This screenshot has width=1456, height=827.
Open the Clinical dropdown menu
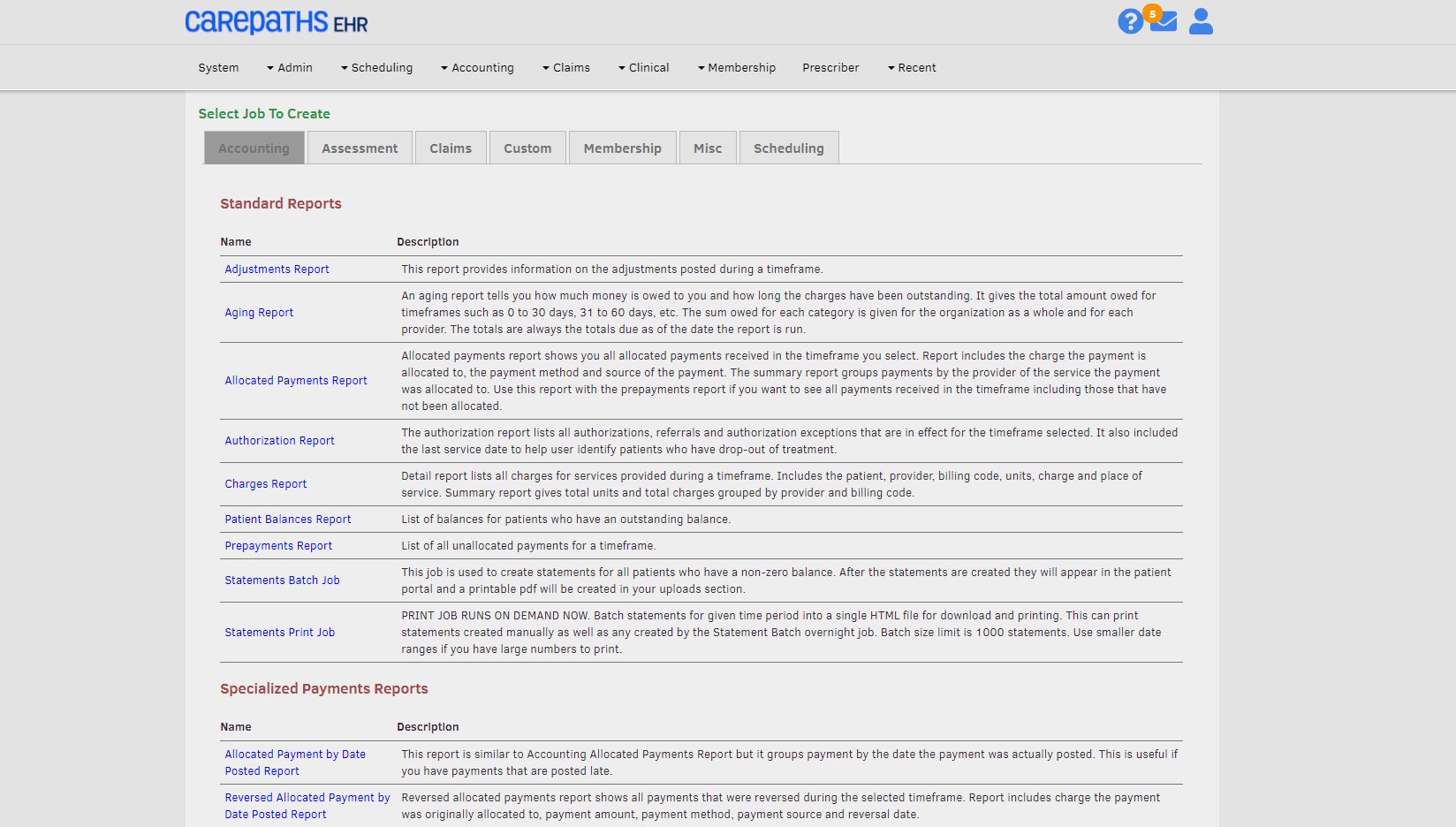pos(644,68)
